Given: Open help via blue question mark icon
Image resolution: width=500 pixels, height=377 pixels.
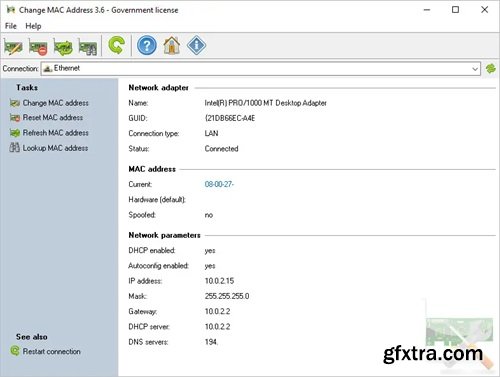Looking at the screenshot, I should click(147, 45).
